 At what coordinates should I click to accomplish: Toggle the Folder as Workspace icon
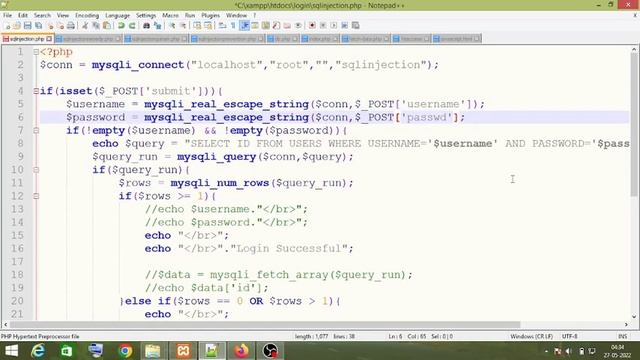(x=287, y=26)
